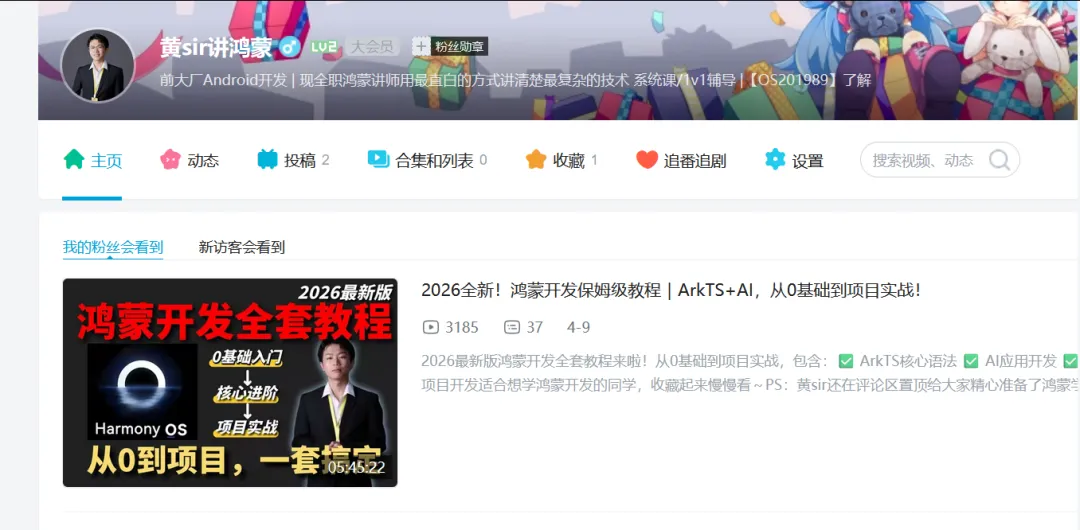Click the 大会员 membership badge
Viewport: 1080px width, 530px height.
[x=373, y=47]
